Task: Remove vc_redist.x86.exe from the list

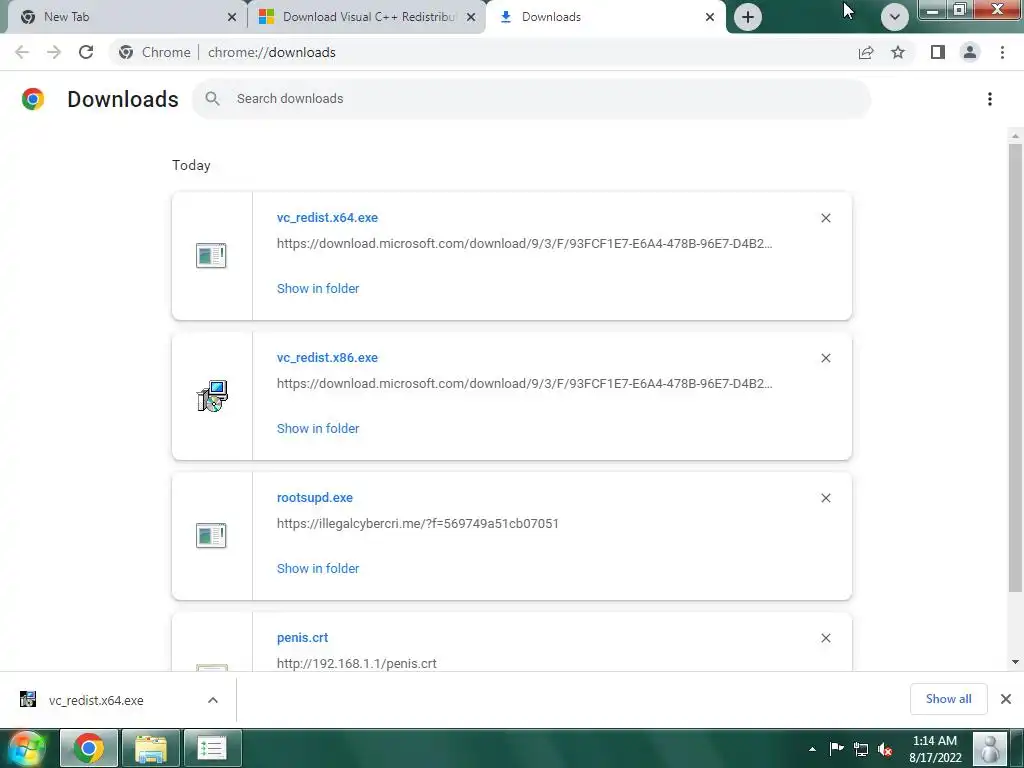Action: point(825,358)
